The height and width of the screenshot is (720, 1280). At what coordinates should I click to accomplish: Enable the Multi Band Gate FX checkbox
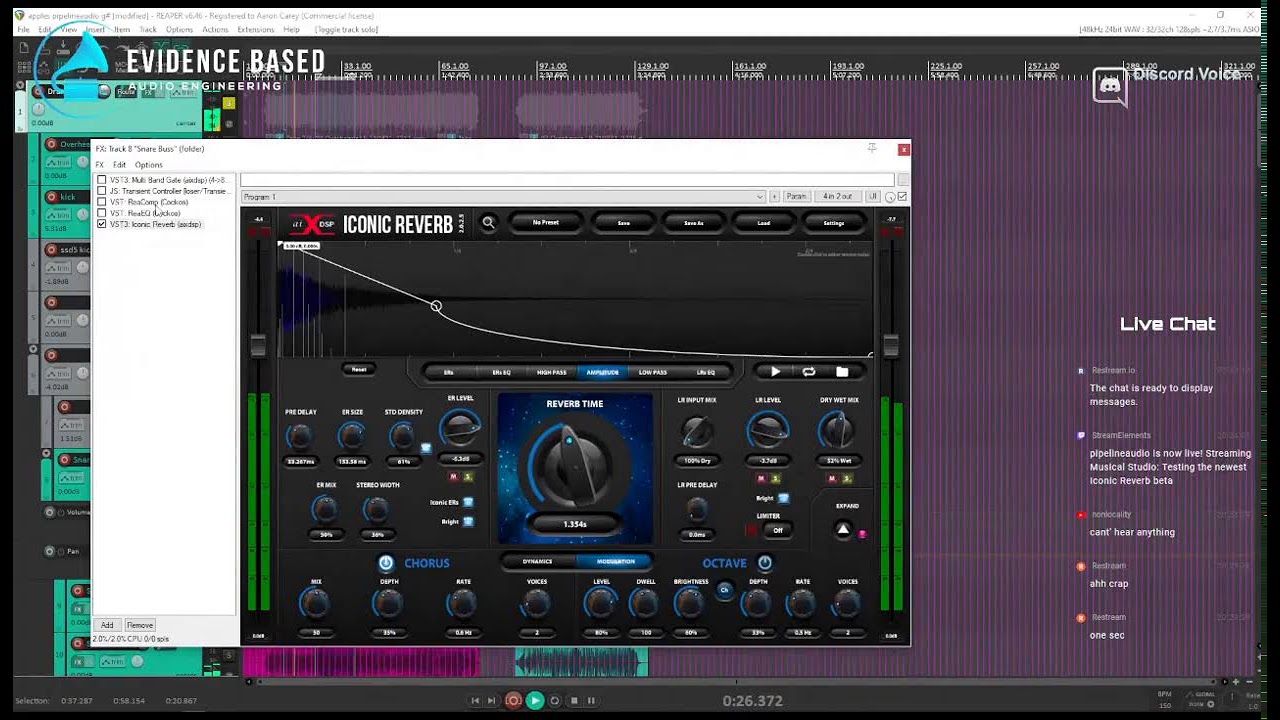102,180
